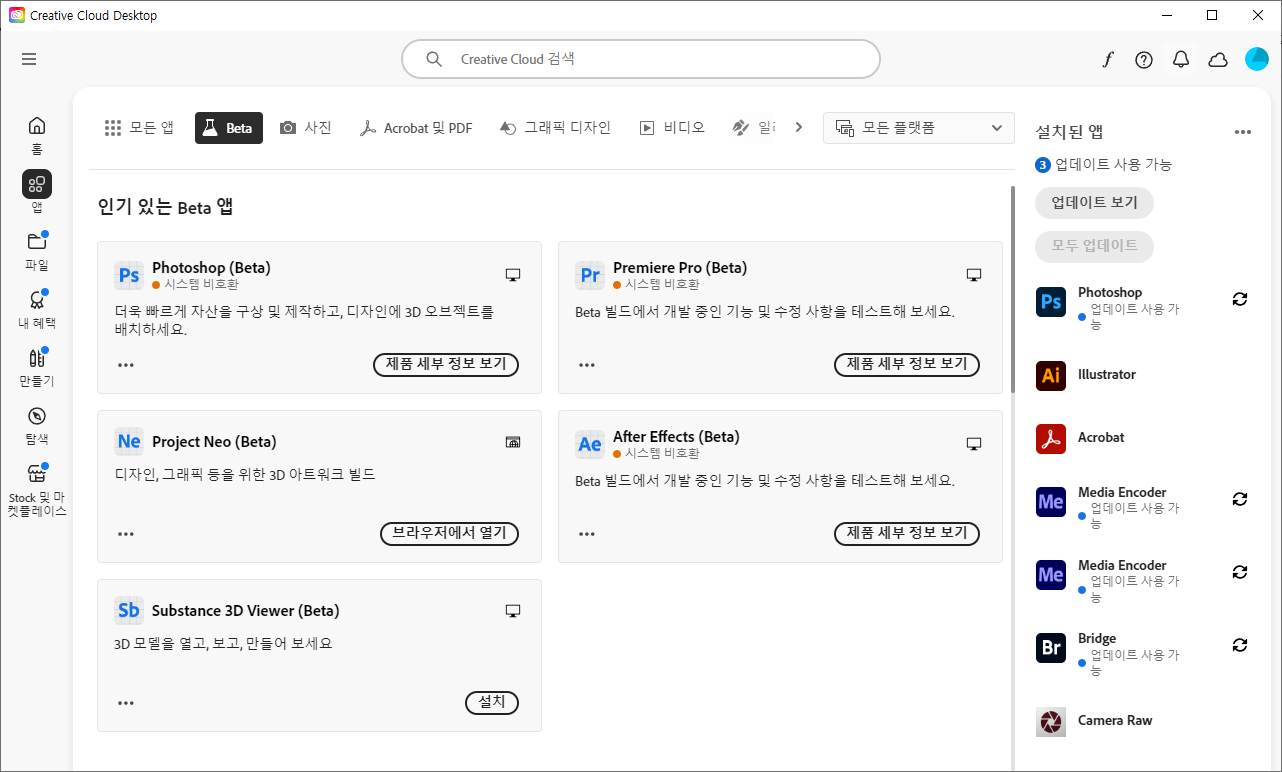
Task: Install (설치) Substance 3D Viewer (Beta)
Action: pos(492,702)
